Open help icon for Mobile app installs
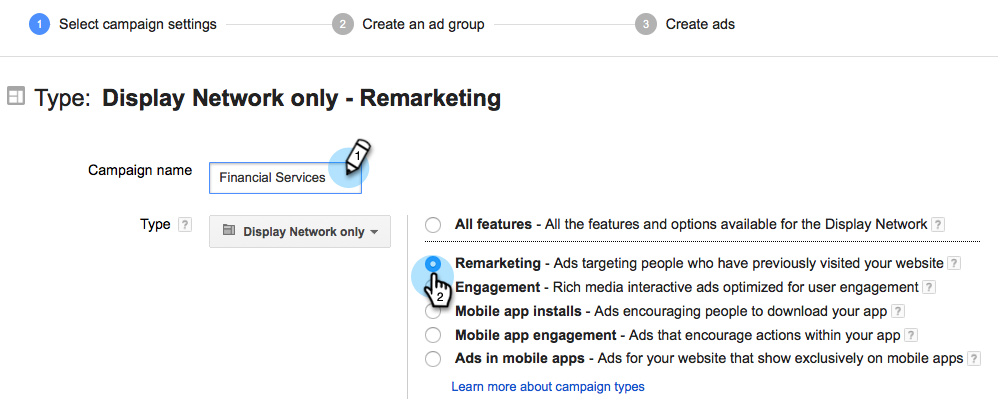This screenshot has width=998, height=407. (898, 311)
